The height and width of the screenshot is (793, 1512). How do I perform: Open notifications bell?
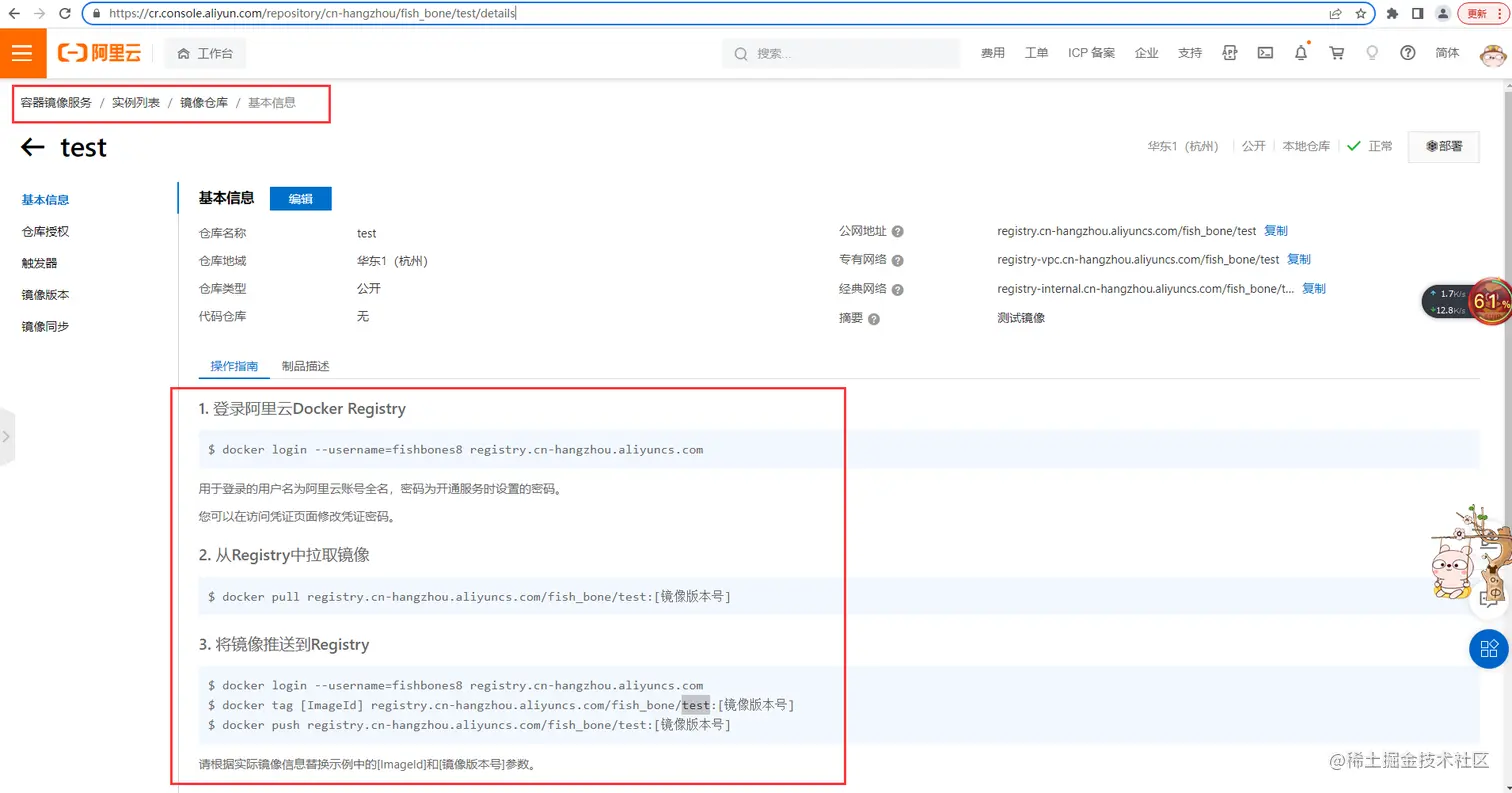tap(1301, 53)
